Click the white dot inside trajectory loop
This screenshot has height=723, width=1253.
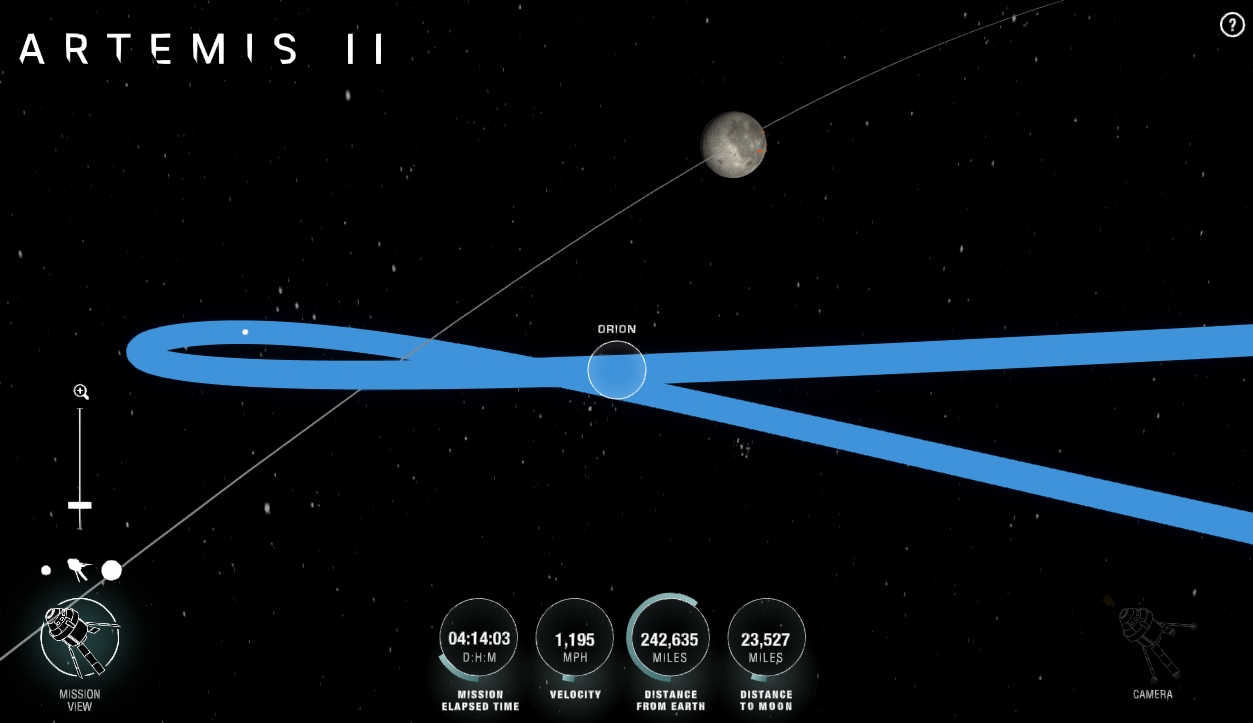click(245, 332)
